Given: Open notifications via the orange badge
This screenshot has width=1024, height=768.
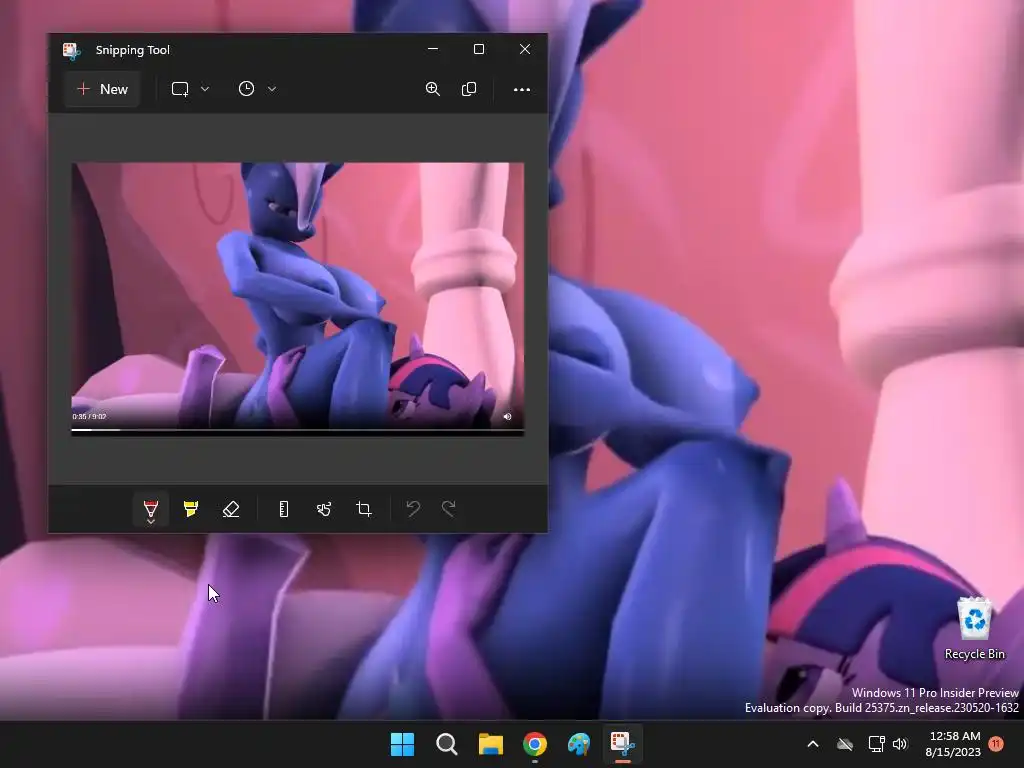Looking at the screenshot, I should click(997, 744).
